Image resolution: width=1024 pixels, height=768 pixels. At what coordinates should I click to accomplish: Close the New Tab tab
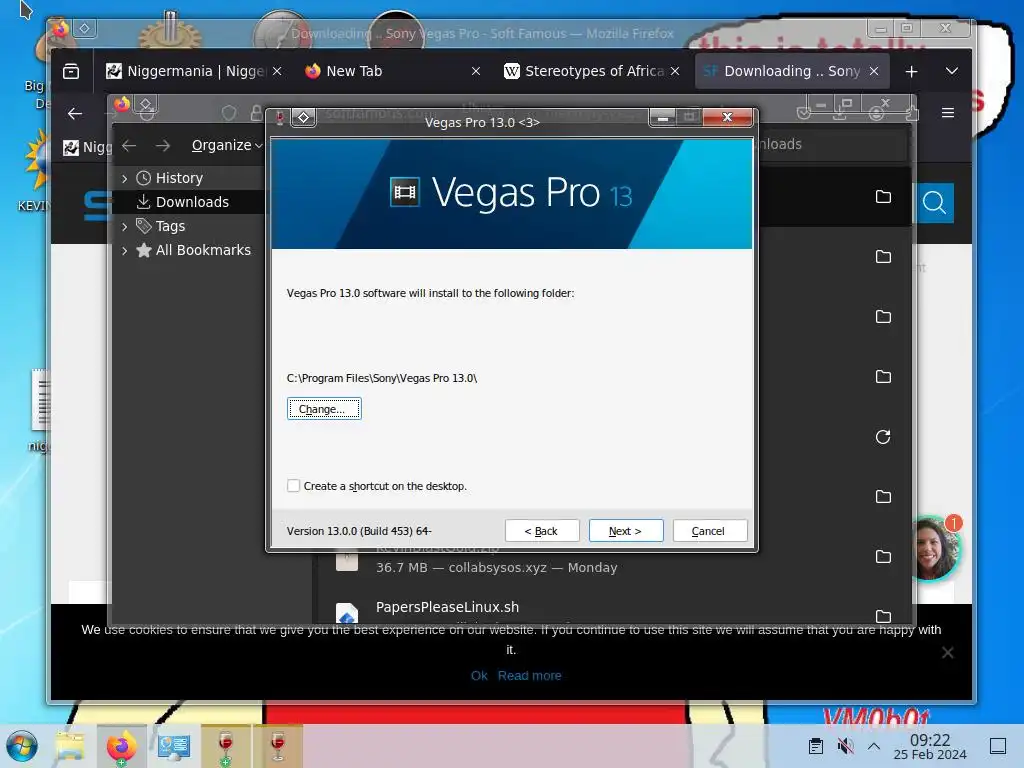pyautogui.click(x=476, y=71)
